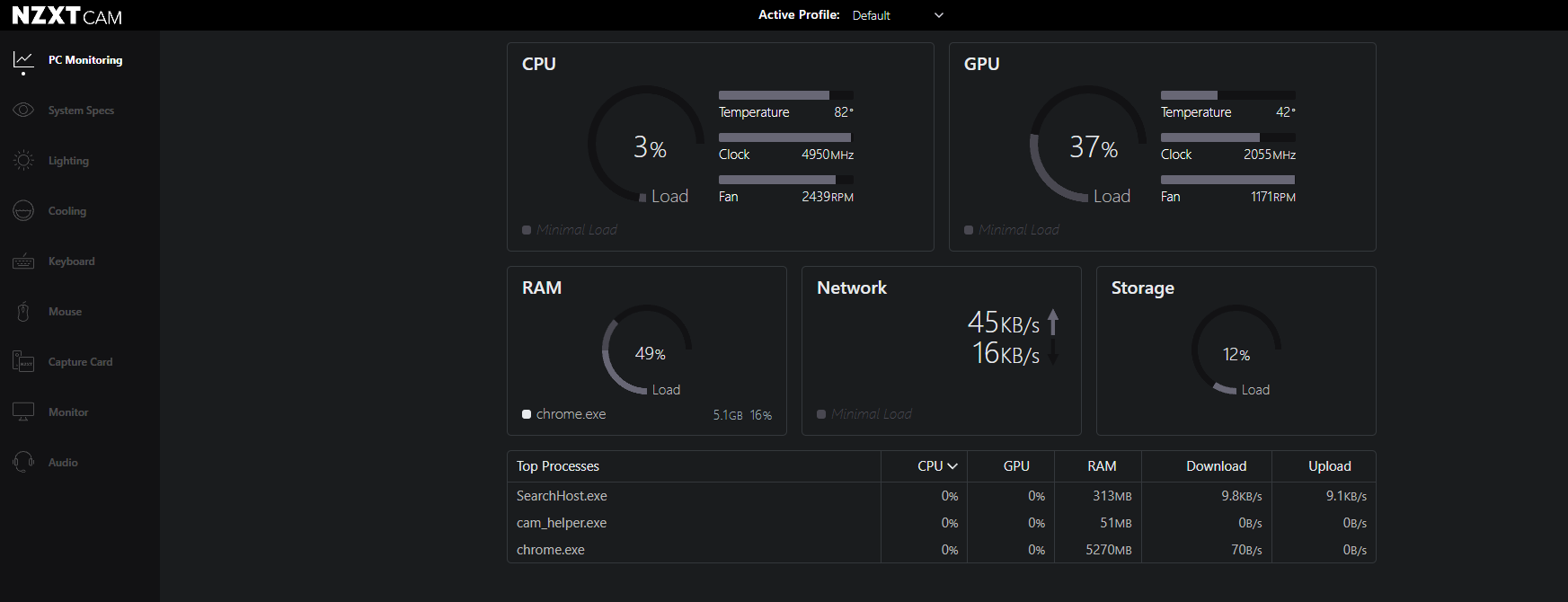
Task: Select the Lighting sun icon
Action: pos(23,161)
